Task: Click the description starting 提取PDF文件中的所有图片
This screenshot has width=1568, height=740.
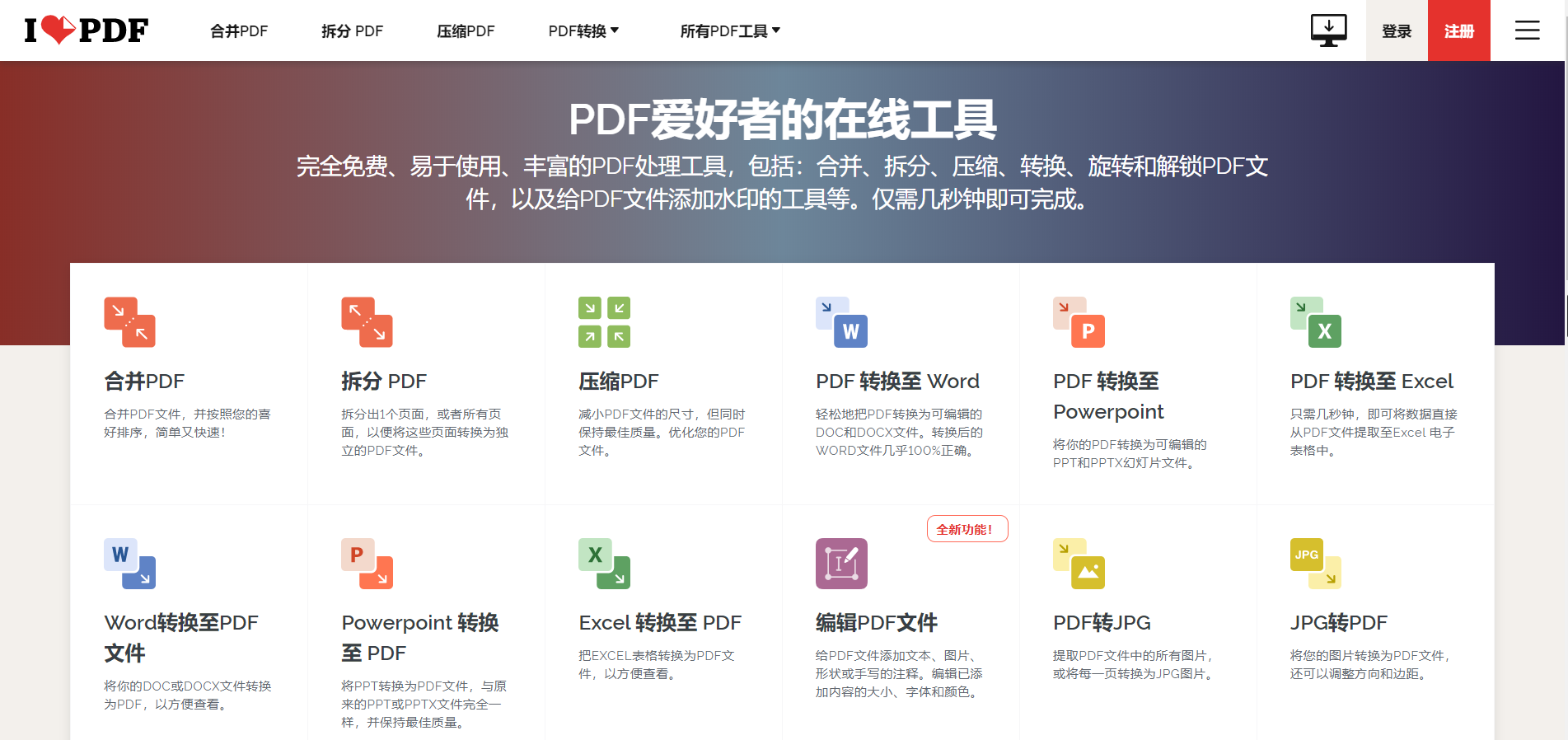Action: pyautogui.click(x=1134, y=664)
